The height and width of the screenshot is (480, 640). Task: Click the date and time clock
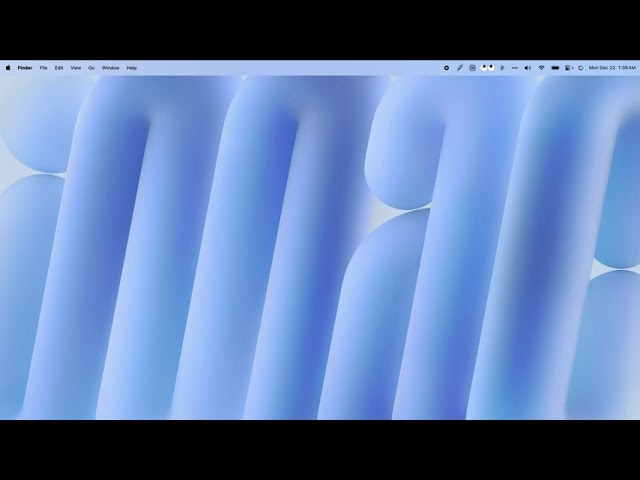(x=612, y=68)
